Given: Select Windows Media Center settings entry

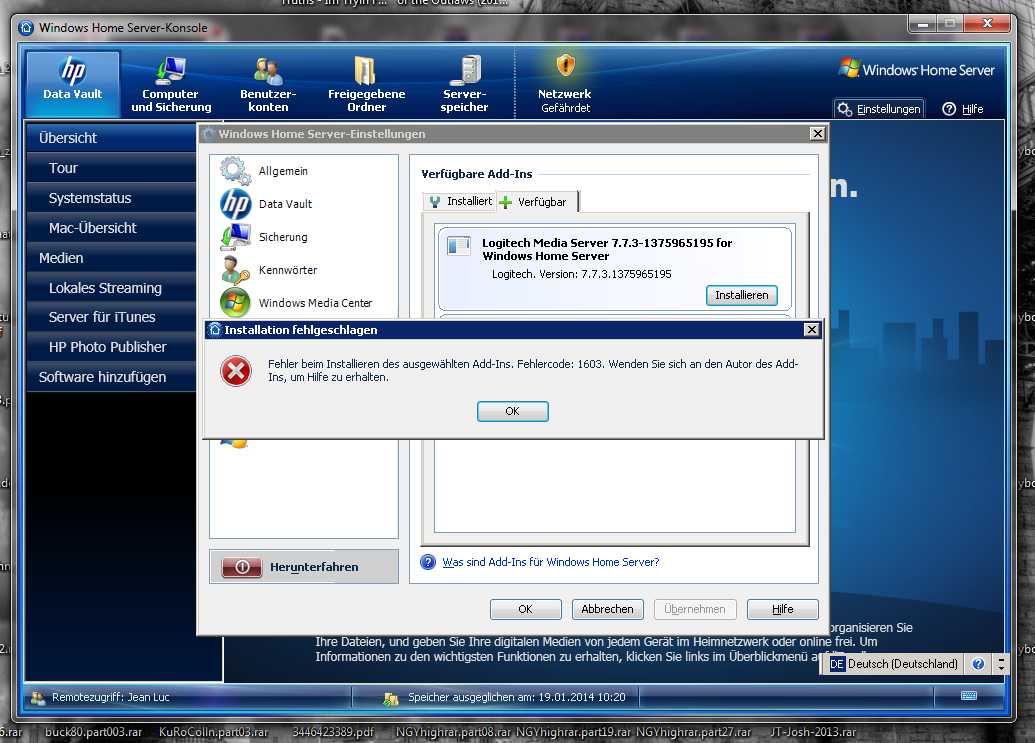Looking at the screenshot, I should click(314, 303).
